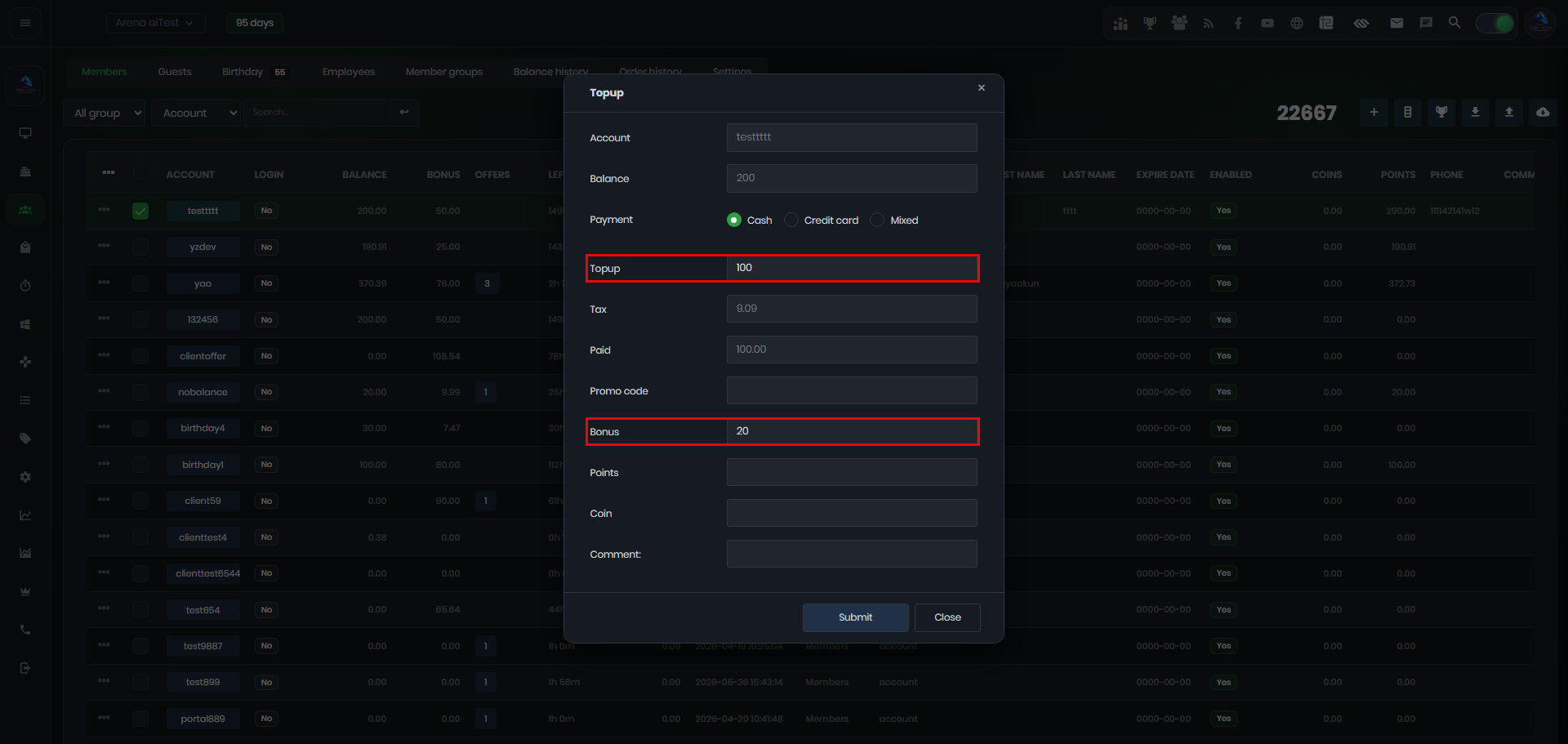Select the Credit card payment option
Image resolution: width=1568 pixels, height=744 pixels.
click(x=791, y=220)
